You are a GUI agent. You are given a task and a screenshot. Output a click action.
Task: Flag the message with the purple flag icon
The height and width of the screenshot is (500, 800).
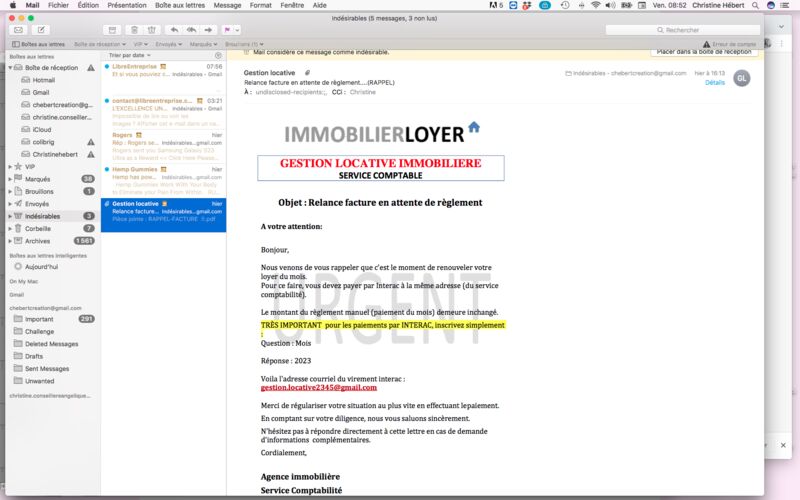(x=227, y=30)
